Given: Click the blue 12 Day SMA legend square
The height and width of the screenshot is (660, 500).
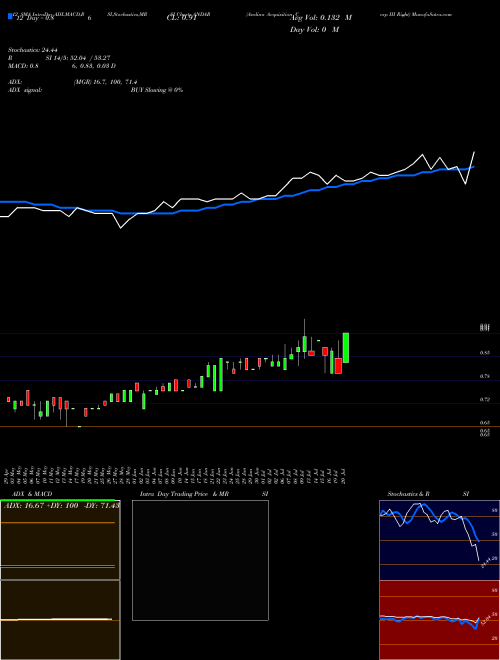Looking at the screenshot, I should point(10,17).
